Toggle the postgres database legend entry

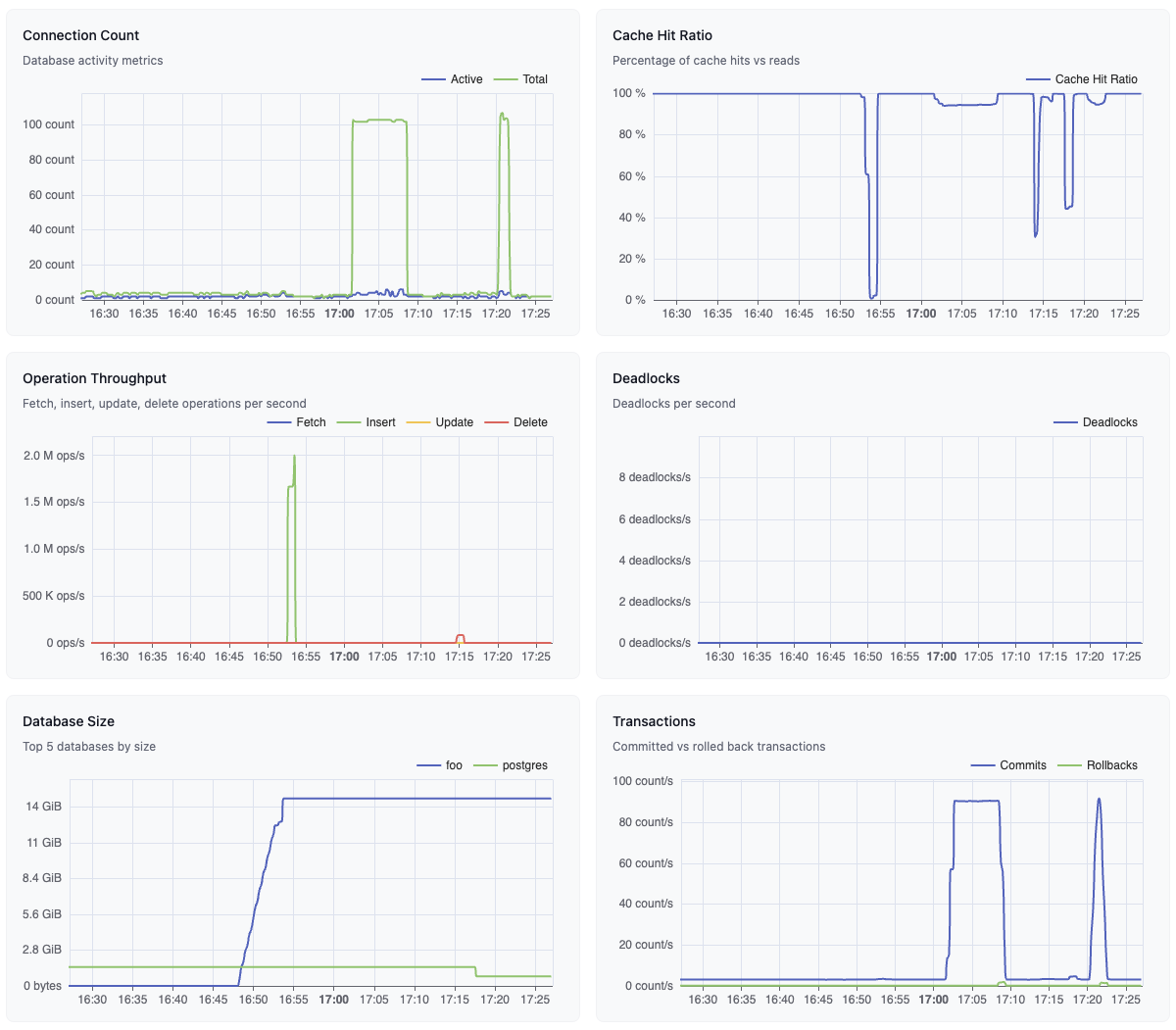click(511, 765)
